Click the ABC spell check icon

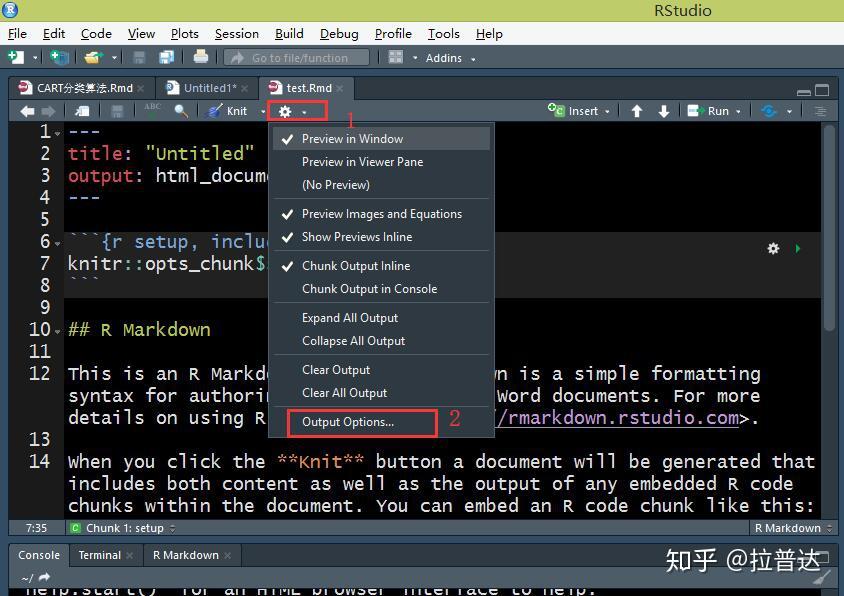point(153,109)
